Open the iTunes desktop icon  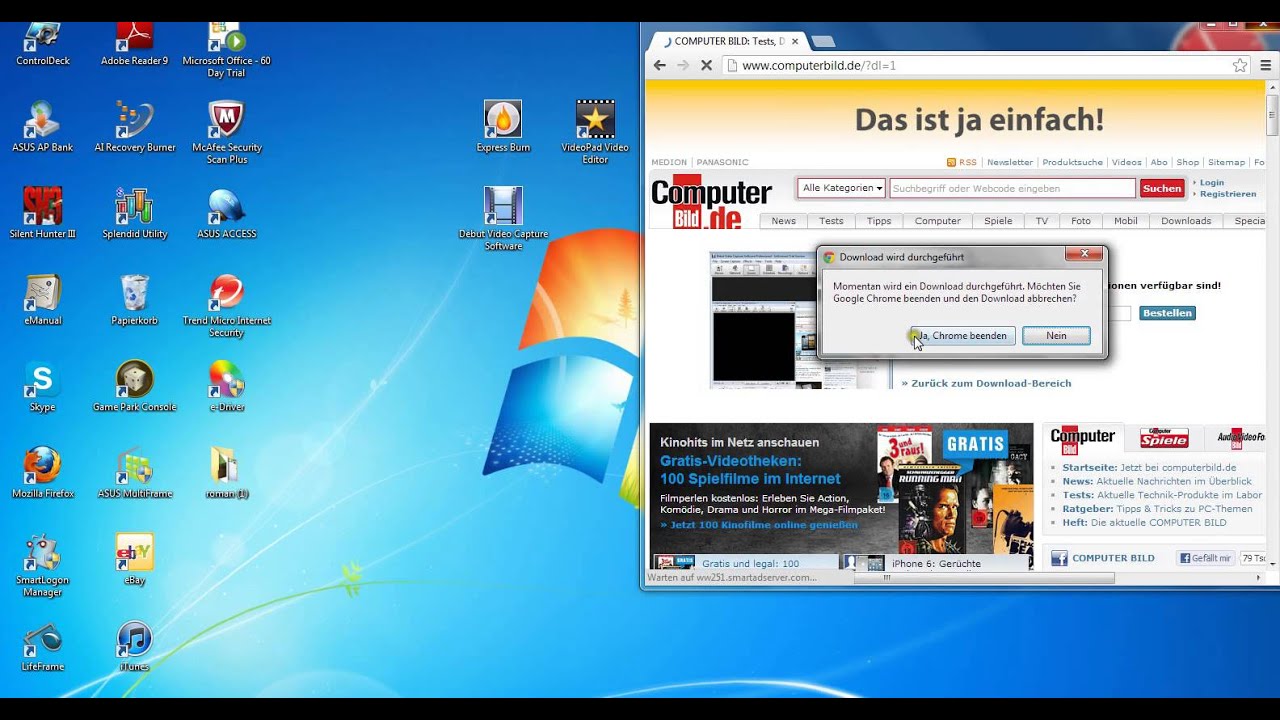(x=134, y=646)
